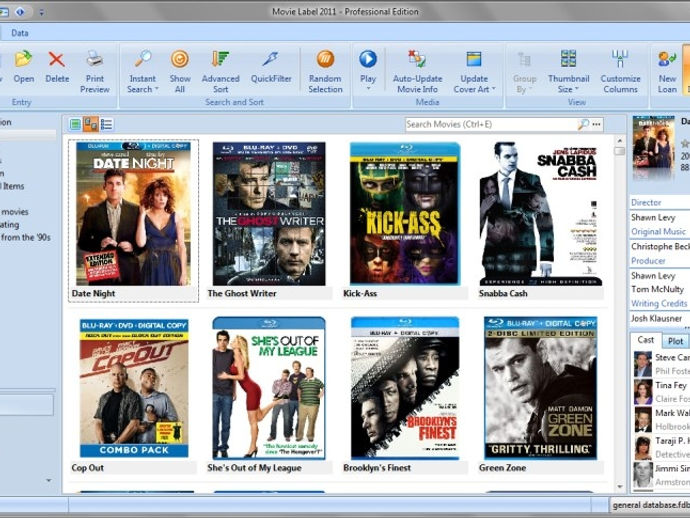Select Brooklyn's Finest cover
690x518 pixels.
[405, 388]
